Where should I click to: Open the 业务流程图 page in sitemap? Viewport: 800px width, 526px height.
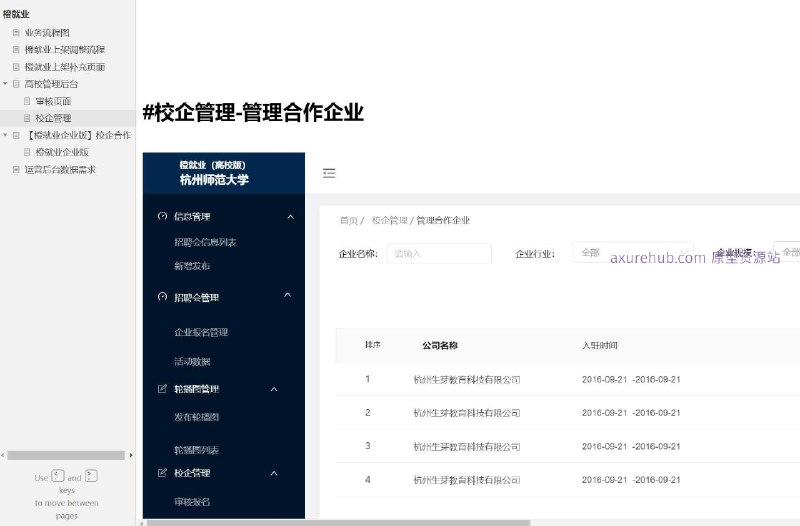[47, 33]
